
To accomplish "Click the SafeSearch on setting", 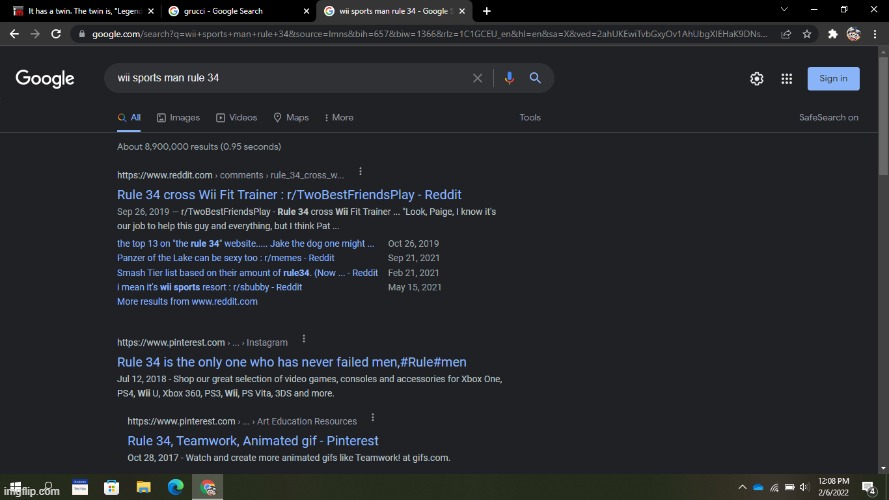I will click(x=828, y=117).
